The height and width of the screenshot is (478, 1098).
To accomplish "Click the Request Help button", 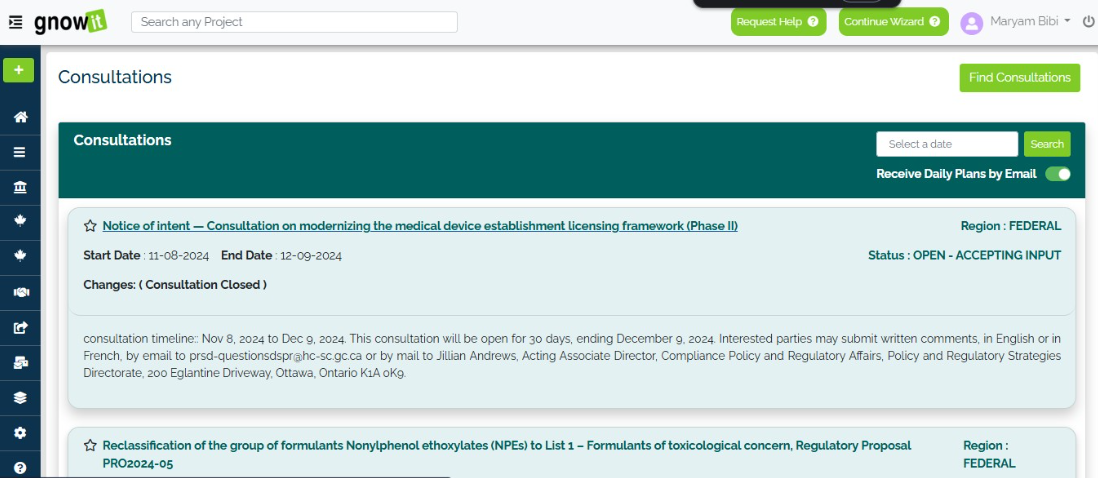I will 778,22.
